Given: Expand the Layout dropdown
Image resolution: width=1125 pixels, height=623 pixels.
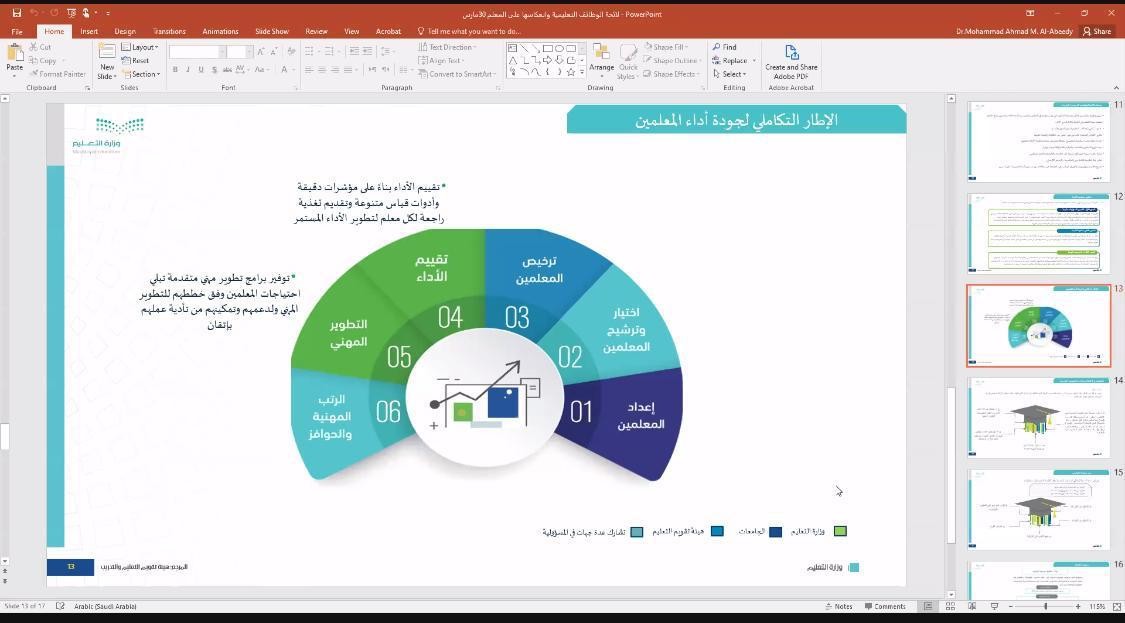Looking at the screenshot, I should pyautogui.click(x=139, y=47).
